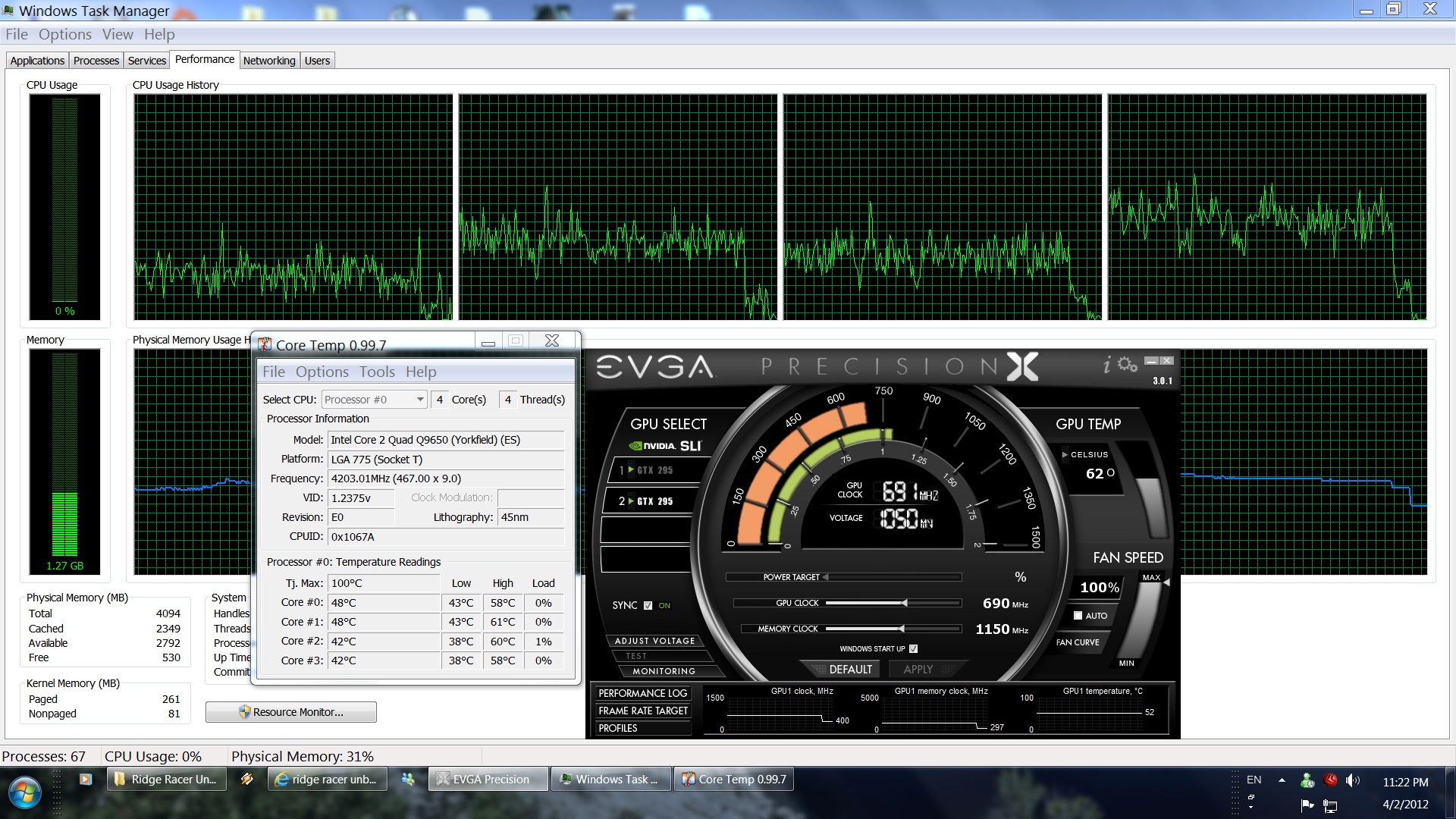
Task: Open the system tray volume icon
Action: (1352, 780)
